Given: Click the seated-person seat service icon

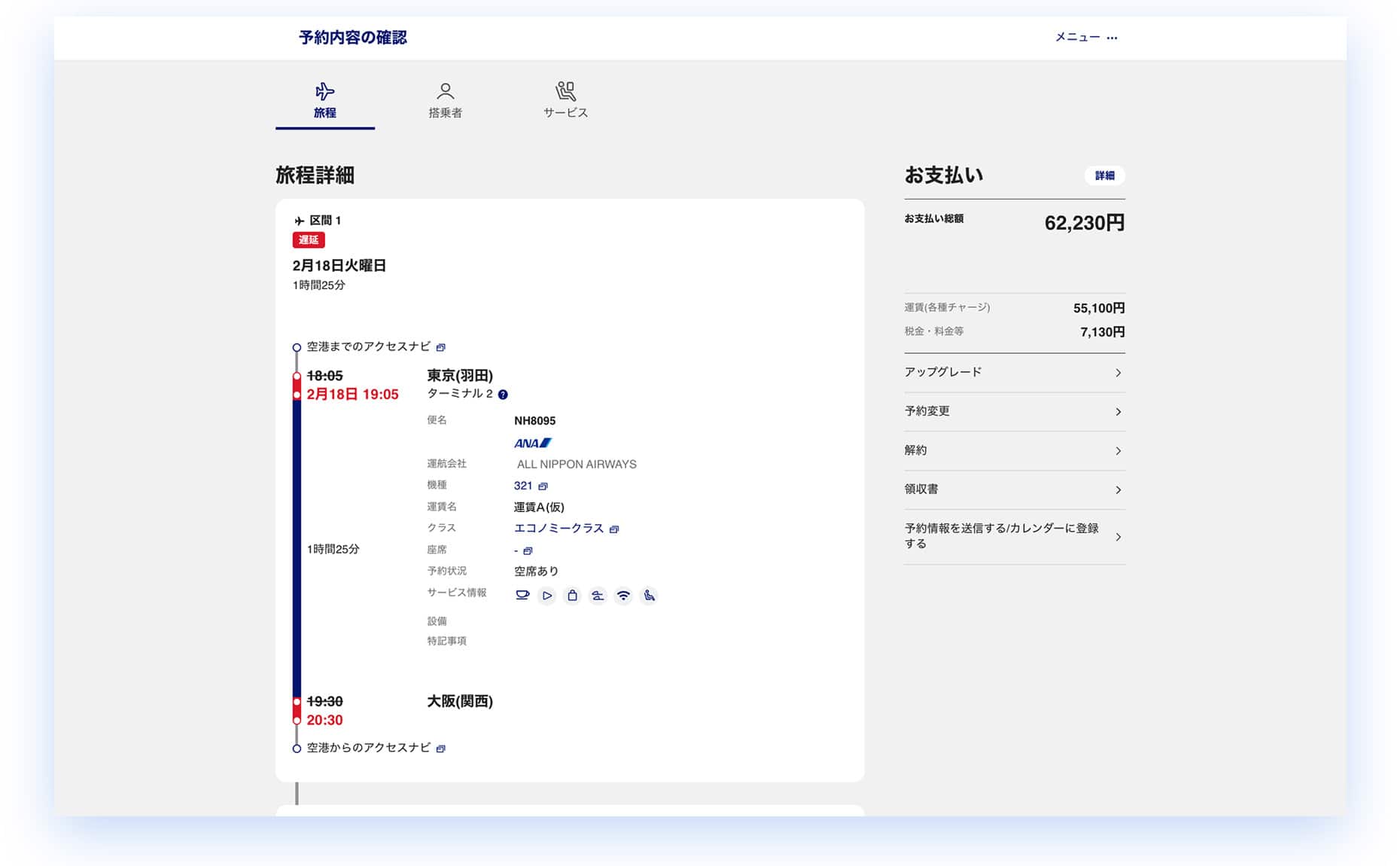Looking at the screenshot, I should [x=649, y=596].
